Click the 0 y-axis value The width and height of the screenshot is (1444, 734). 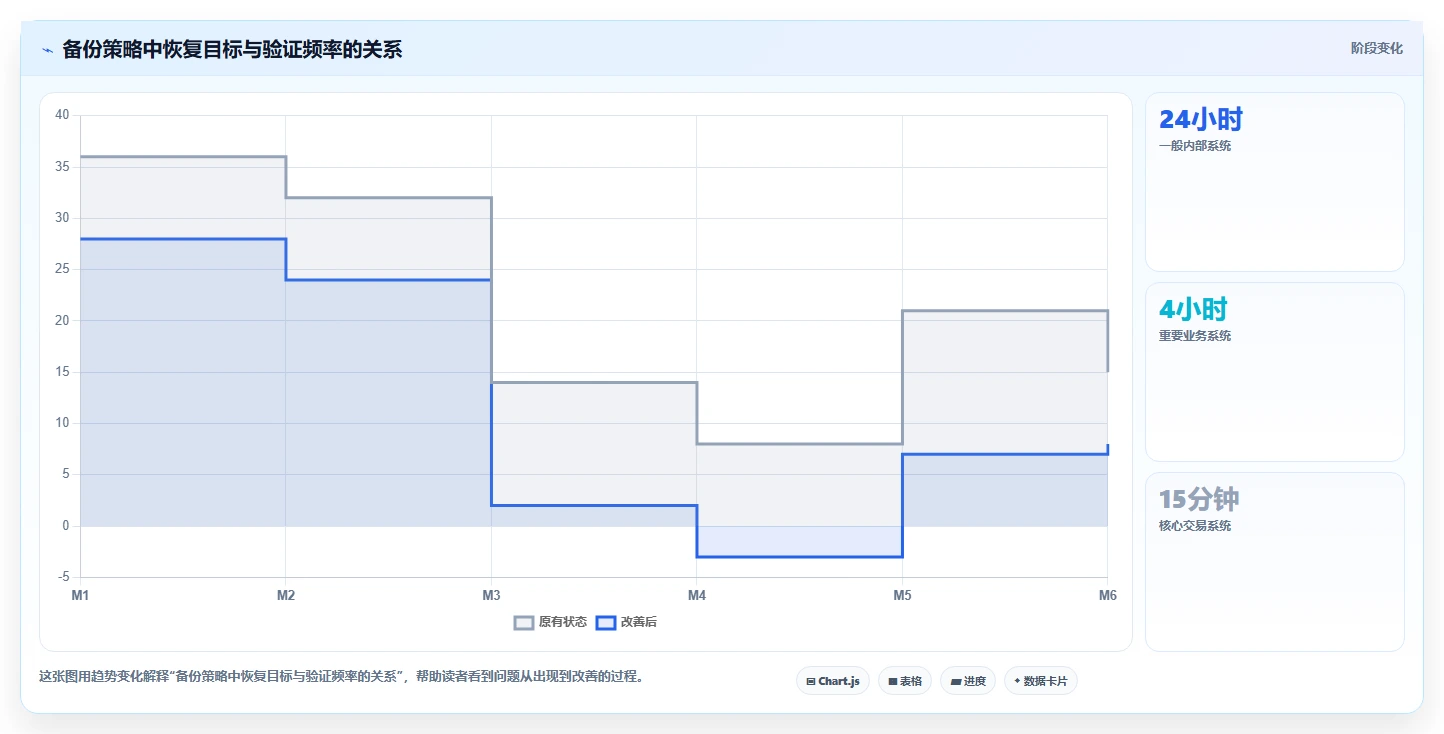[66, 526]
